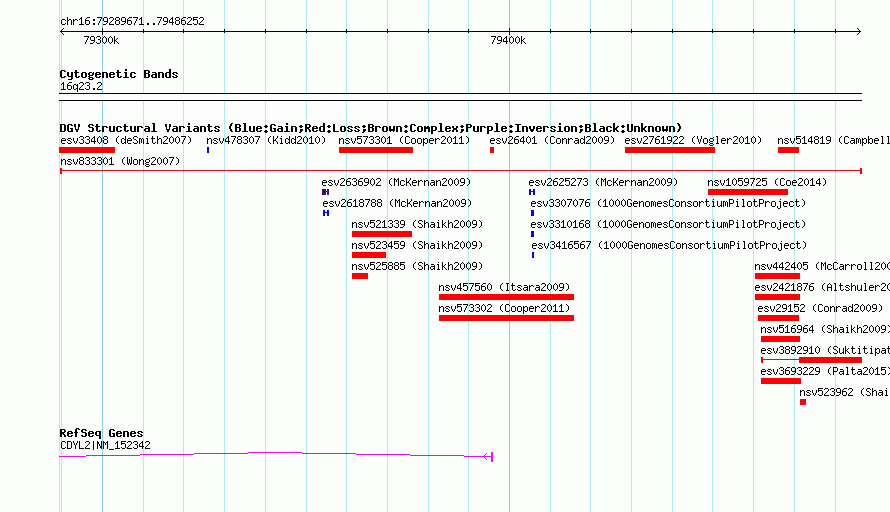Open esv3307076 1000GenomesConsortiumPilotProject entry
The width and height of the screenshot is (890, 512).
pos(668,203)
